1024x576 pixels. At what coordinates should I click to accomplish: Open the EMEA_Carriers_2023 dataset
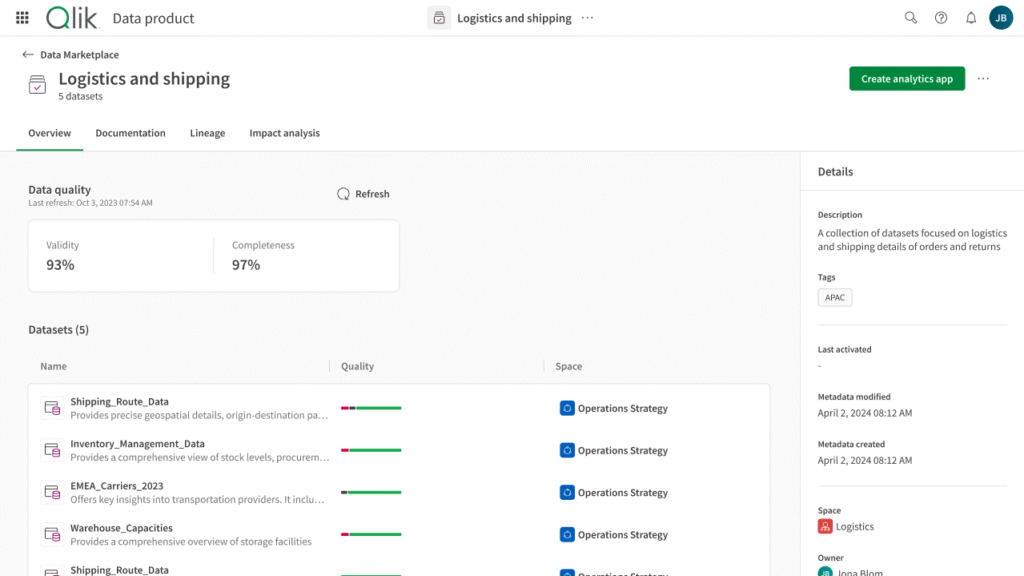point(117,486)
